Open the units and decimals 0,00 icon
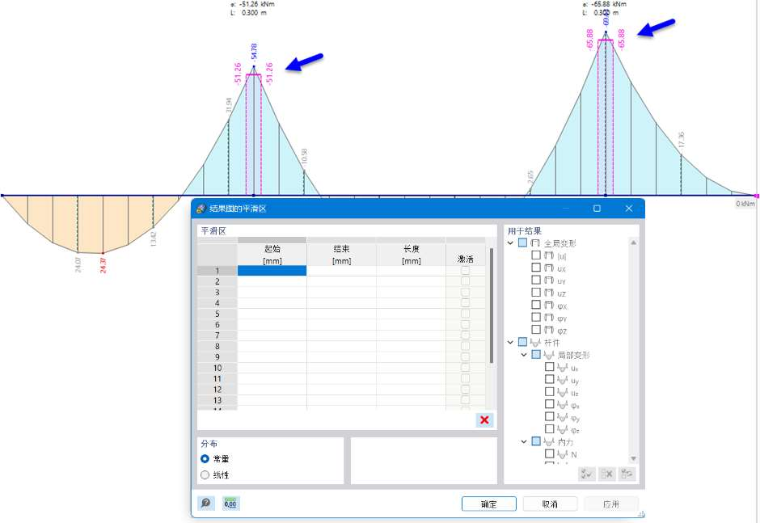This screenshot has height=523, width=760. click(231, 503)
